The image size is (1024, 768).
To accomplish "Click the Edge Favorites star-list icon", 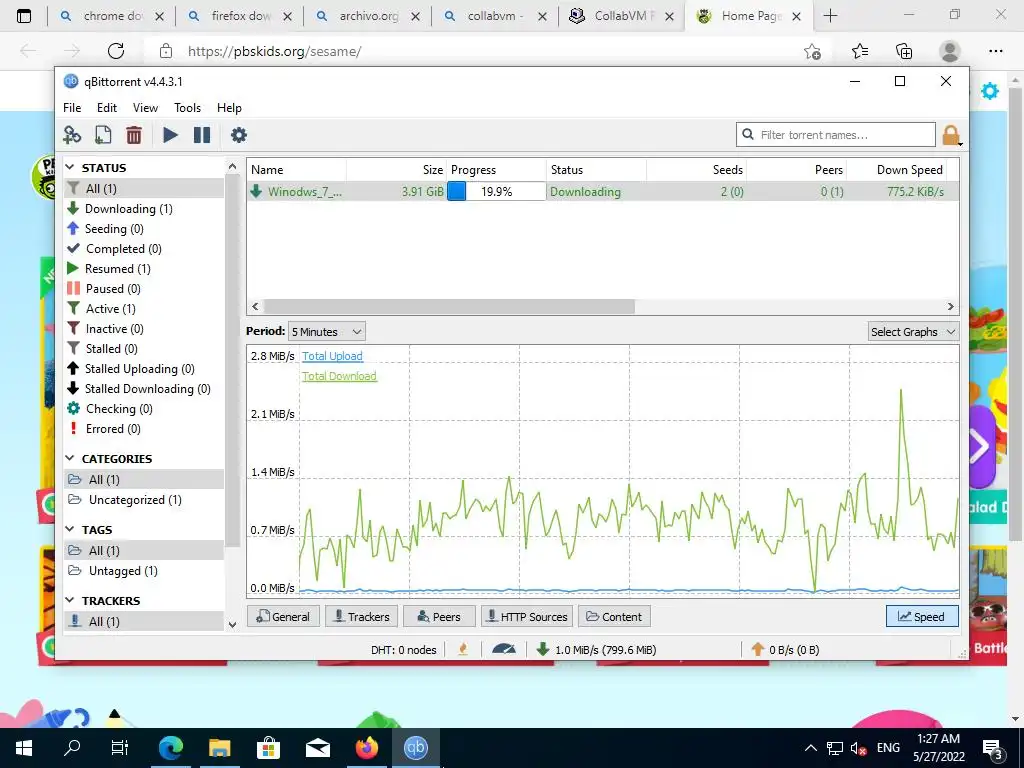I will [859, 51].
